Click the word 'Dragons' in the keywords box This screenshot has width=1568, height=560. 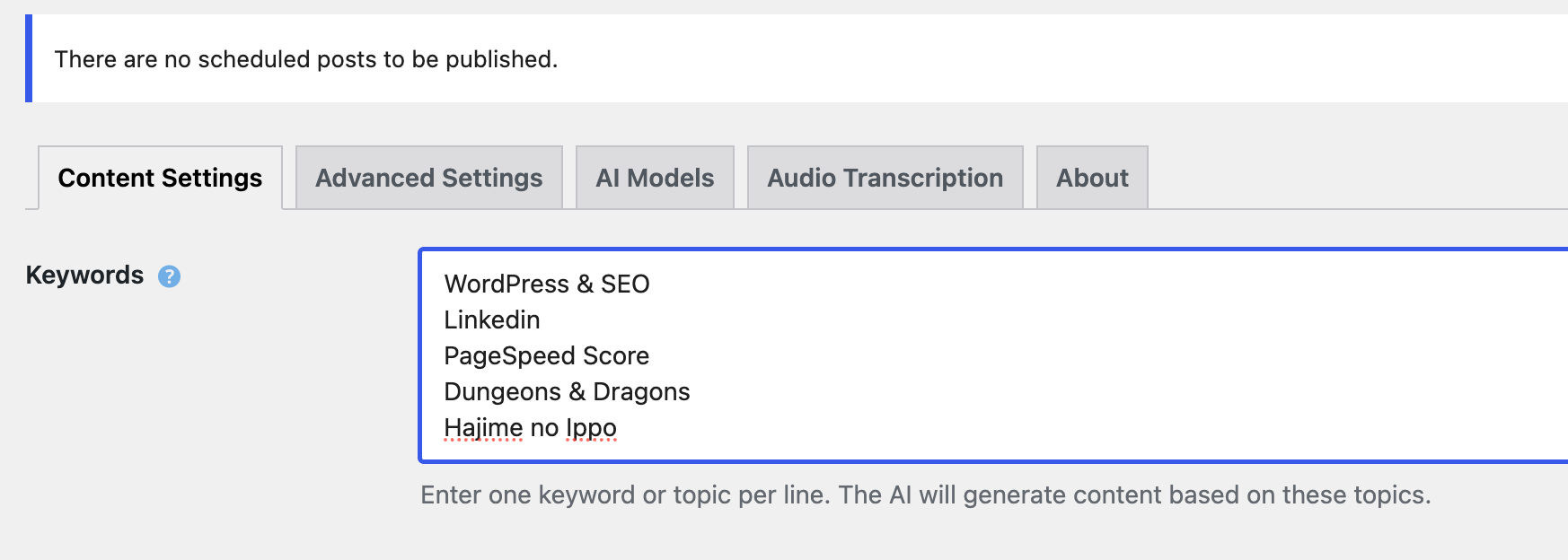(641, 391)
